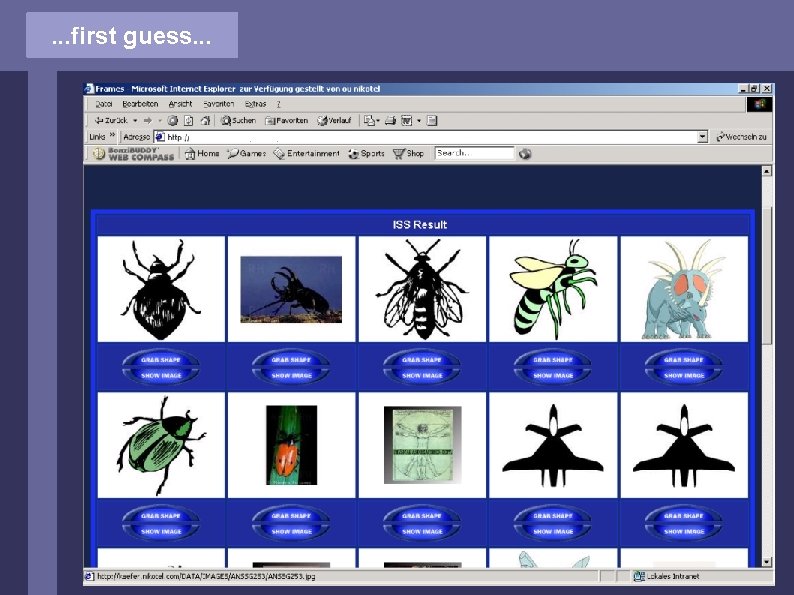Select the black beetle silhouette image
Image resolution: width=794 pixels, height=595 pixels.
coord(161,289)
